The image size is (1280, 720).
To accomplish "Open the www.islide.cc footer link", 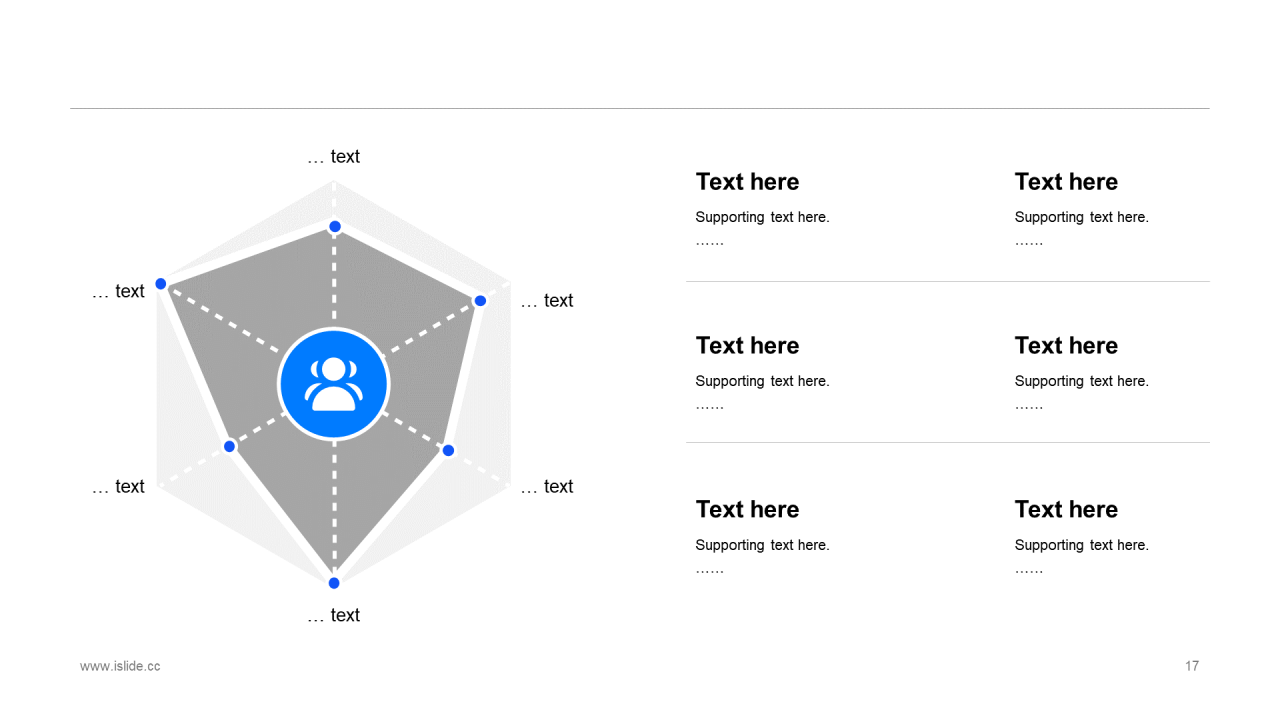I will (120, 666).
